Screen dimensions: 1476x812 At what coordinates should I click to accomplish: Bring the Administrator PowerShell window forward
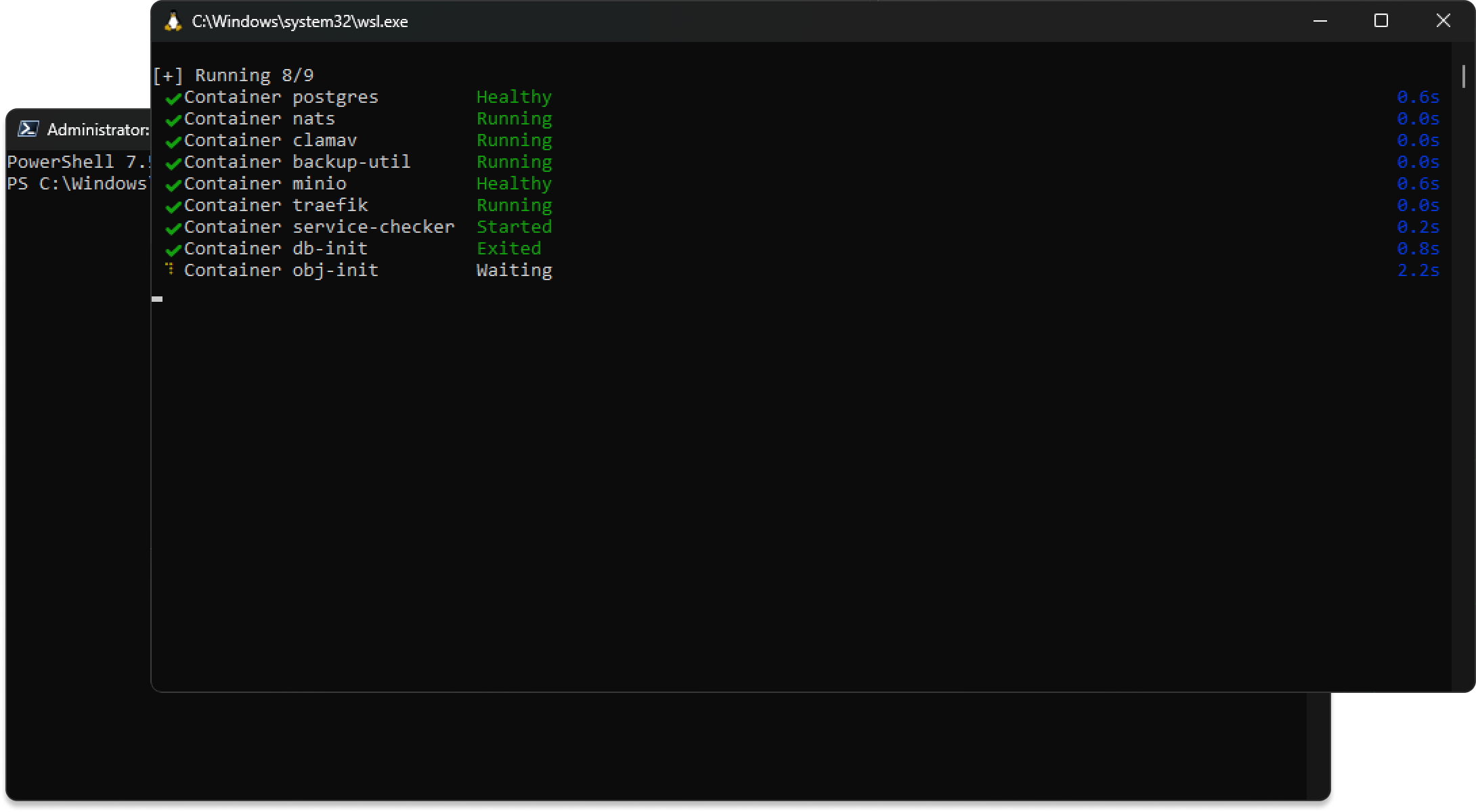point(97,129)
